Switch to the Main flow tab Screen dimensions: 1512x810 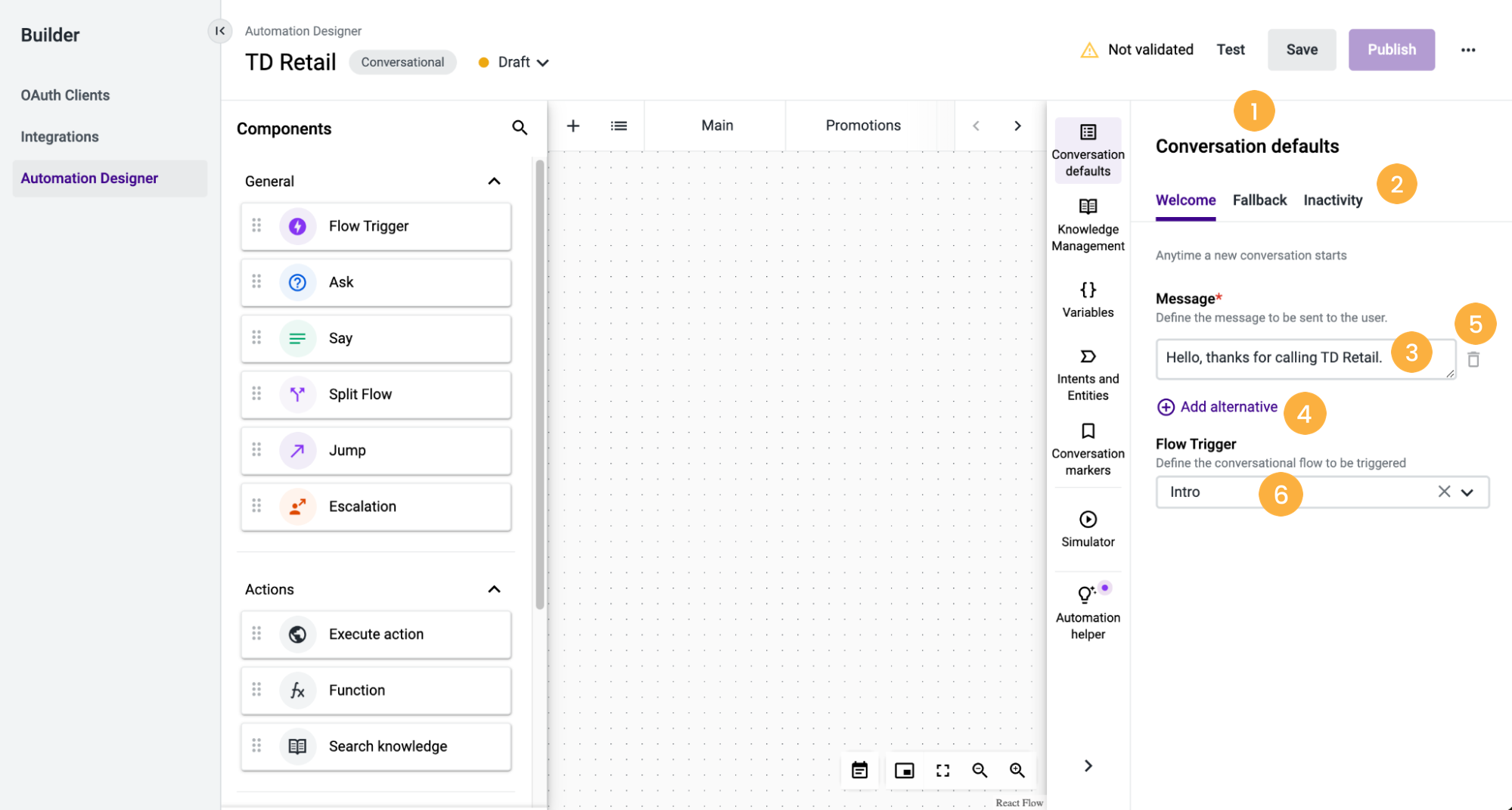click(716, 126)
